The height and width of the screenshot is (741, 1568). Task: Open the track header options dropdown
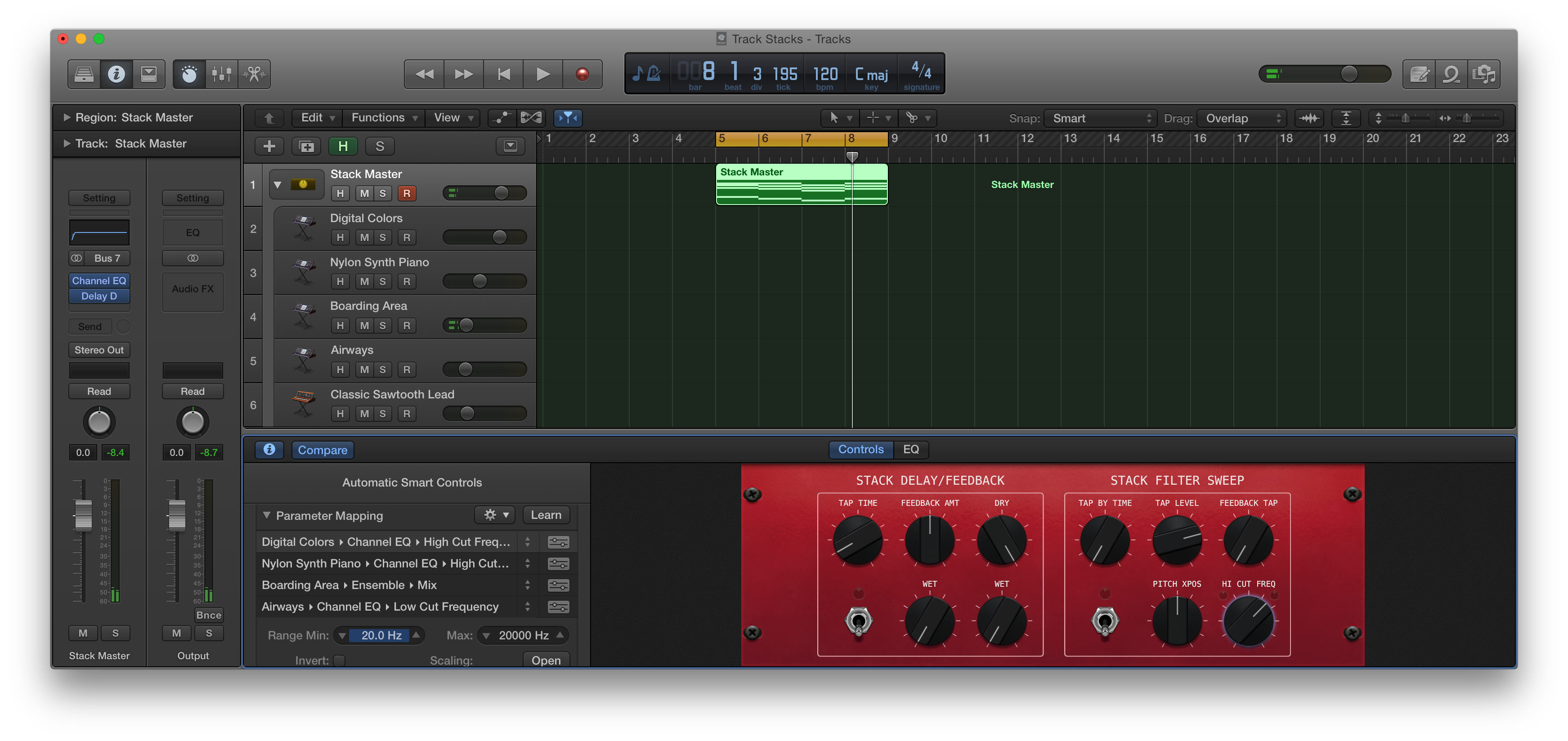(x=510, y=146)
